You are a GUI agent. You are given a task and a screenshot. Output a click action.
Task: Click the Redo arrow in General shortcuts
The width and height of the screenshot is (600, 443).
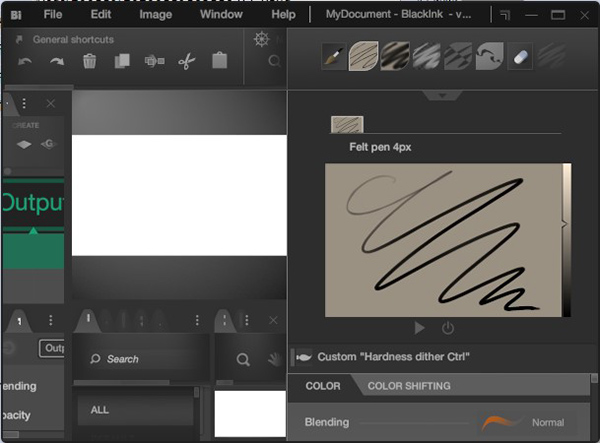tap(56, 62)
